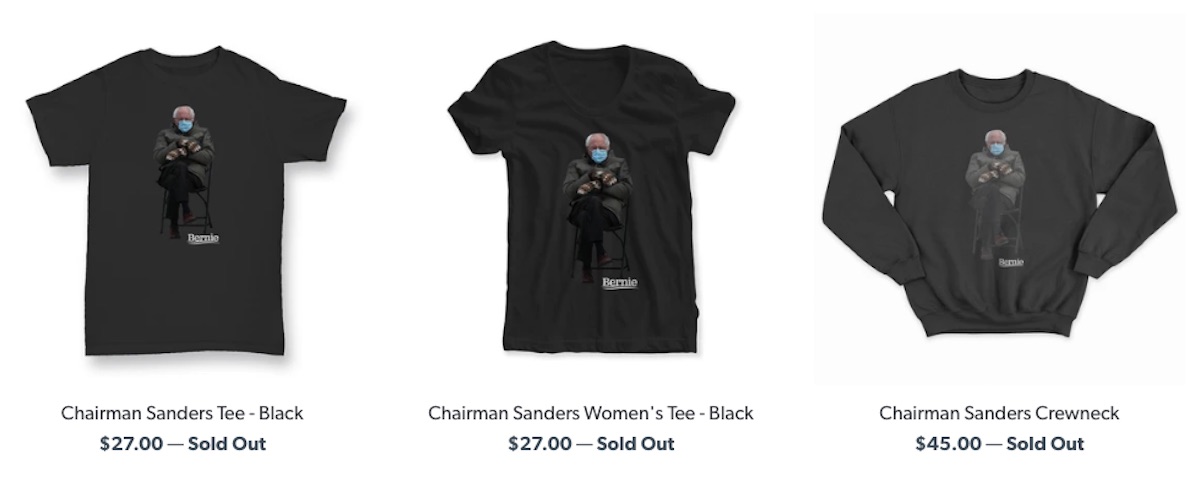
Task: Click the $27.00 price under the Women's Tee
Action: (540, 443)
